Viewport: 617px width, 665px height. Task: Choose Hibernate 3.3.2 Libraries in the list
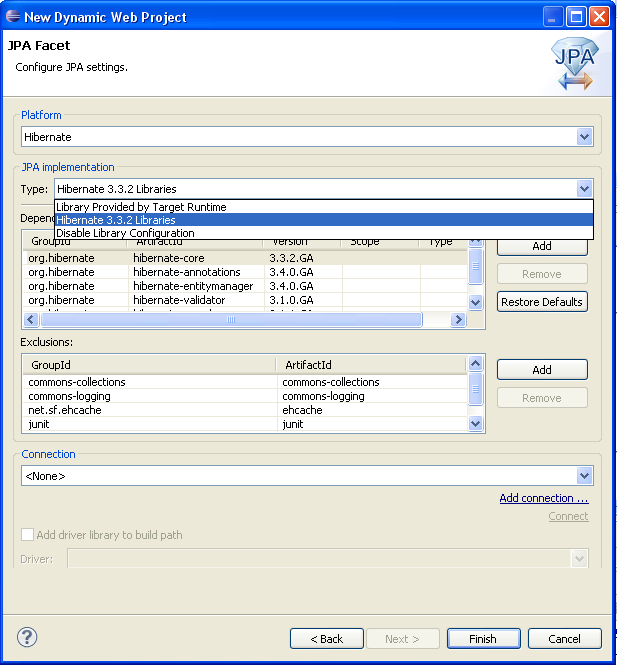coord(324,220)
